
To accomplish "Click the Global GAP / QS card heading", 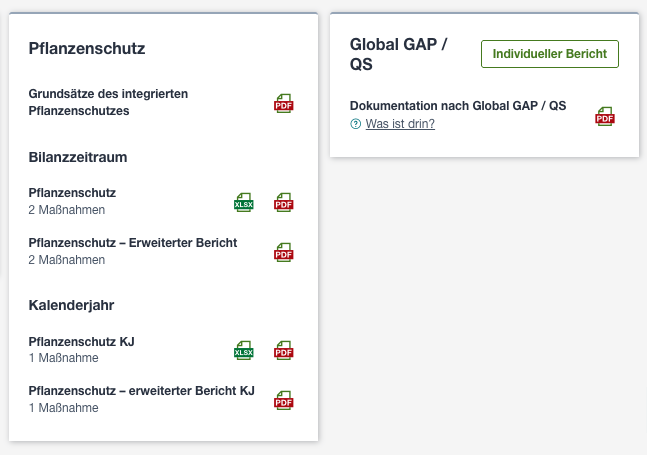I will (x=398, y=54).
